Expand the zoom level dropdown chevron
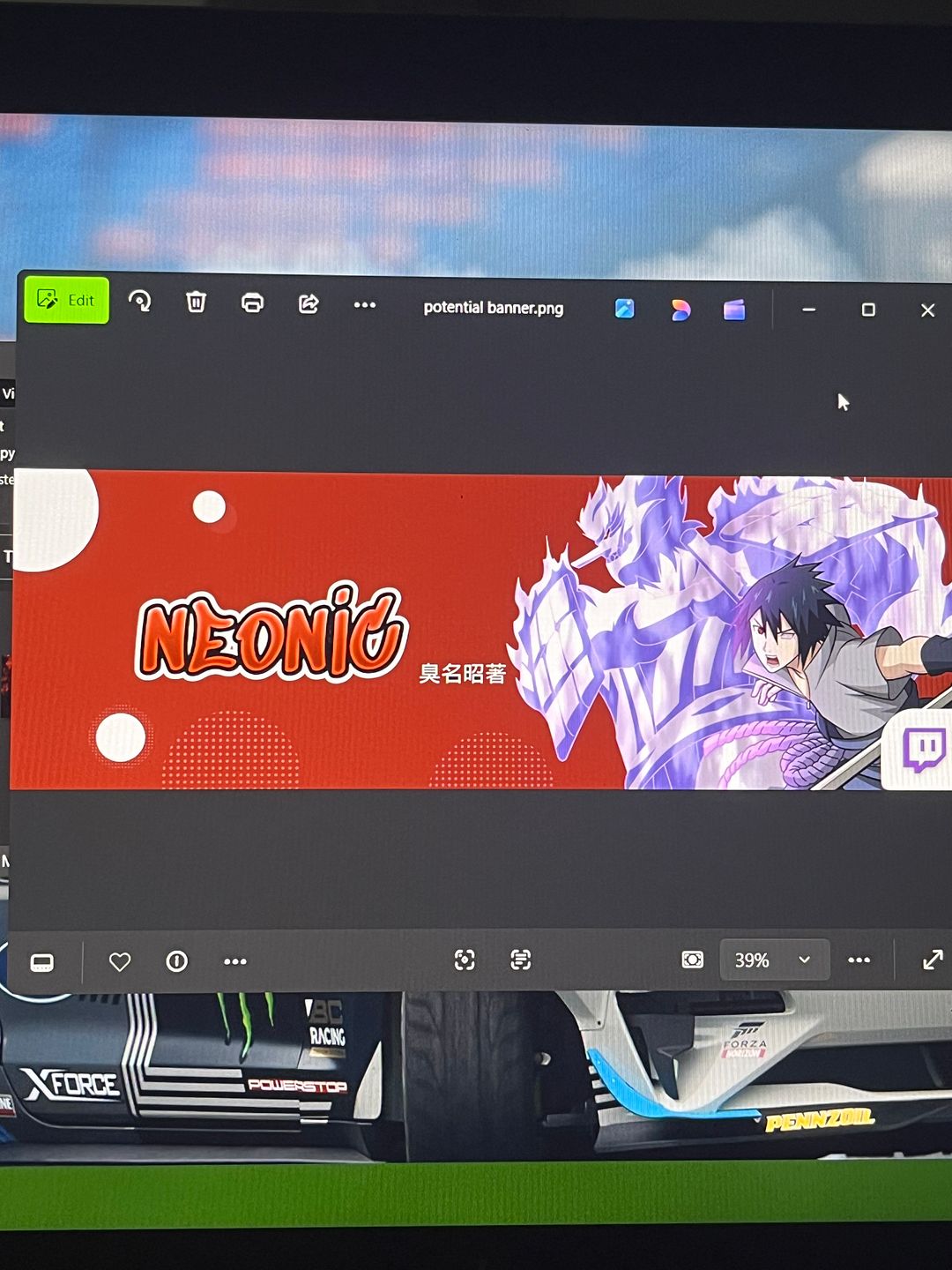952x1270 pixels. [804, 960]
